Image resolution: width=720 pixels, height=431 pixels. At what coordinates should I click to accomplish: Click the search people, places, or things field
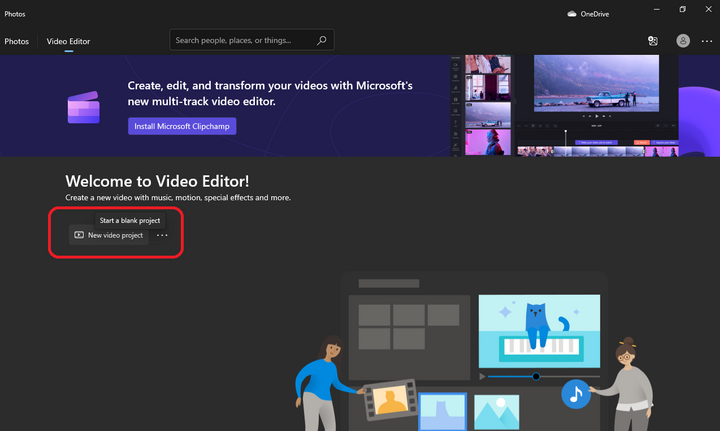click(252, 40)
